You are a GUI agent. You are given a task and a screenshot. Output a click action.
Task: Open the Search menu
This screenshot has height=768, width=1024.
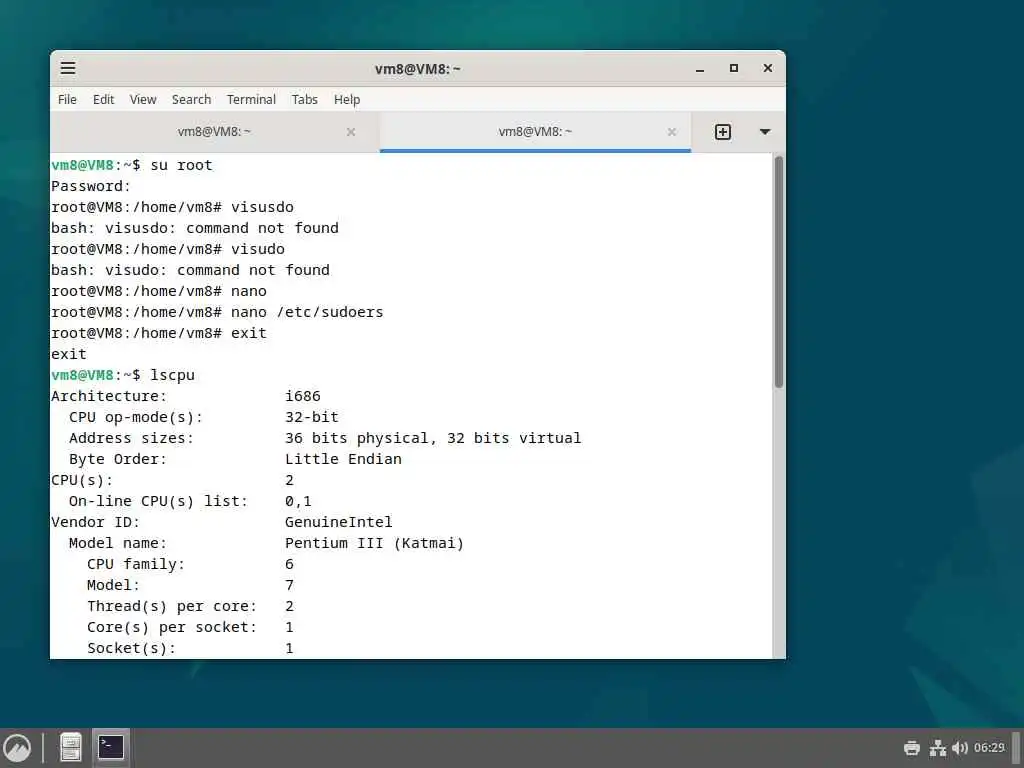[x=191, y=99]
